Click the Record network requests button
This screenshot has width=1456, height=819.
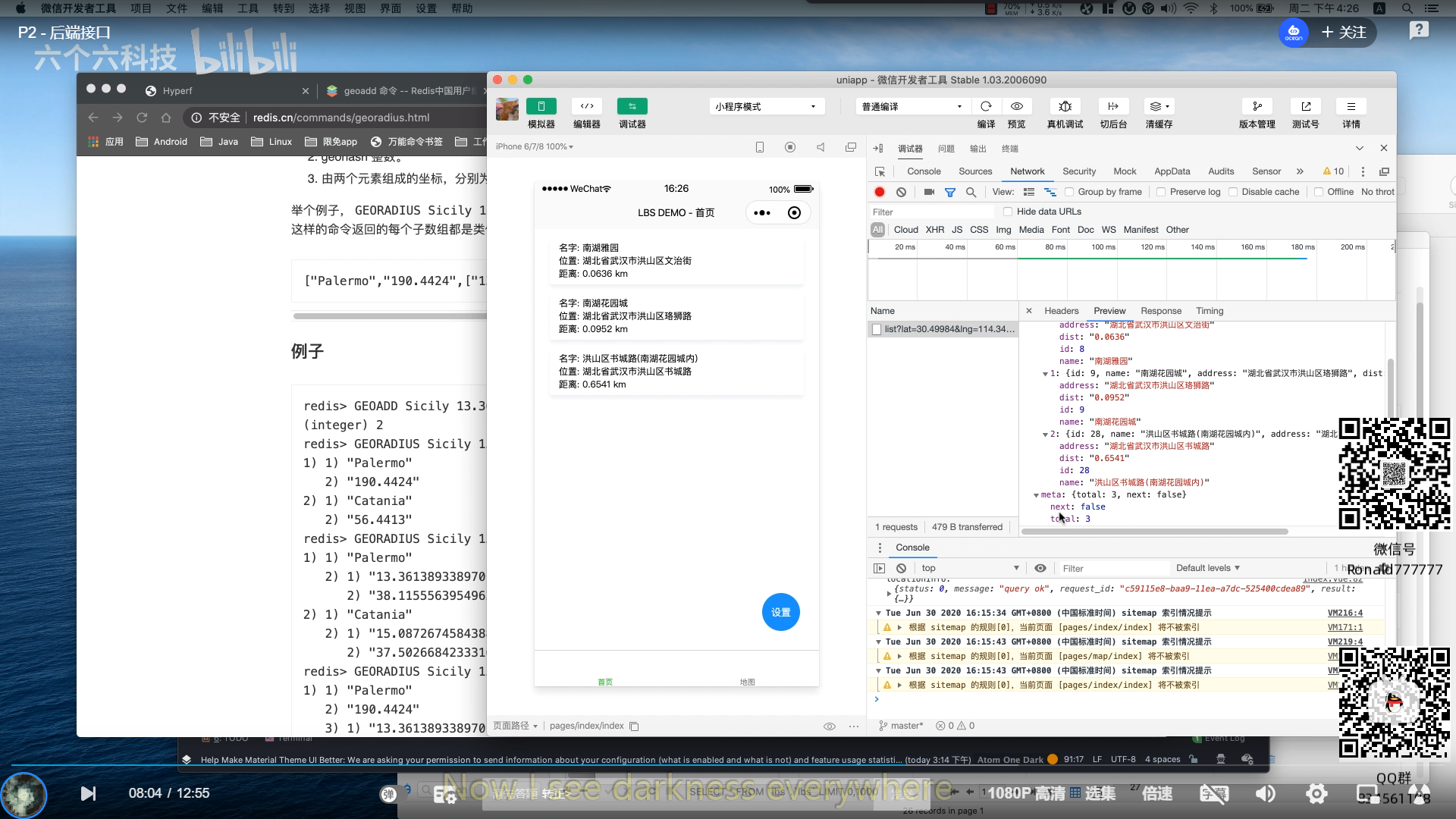(x=879, y=192)
